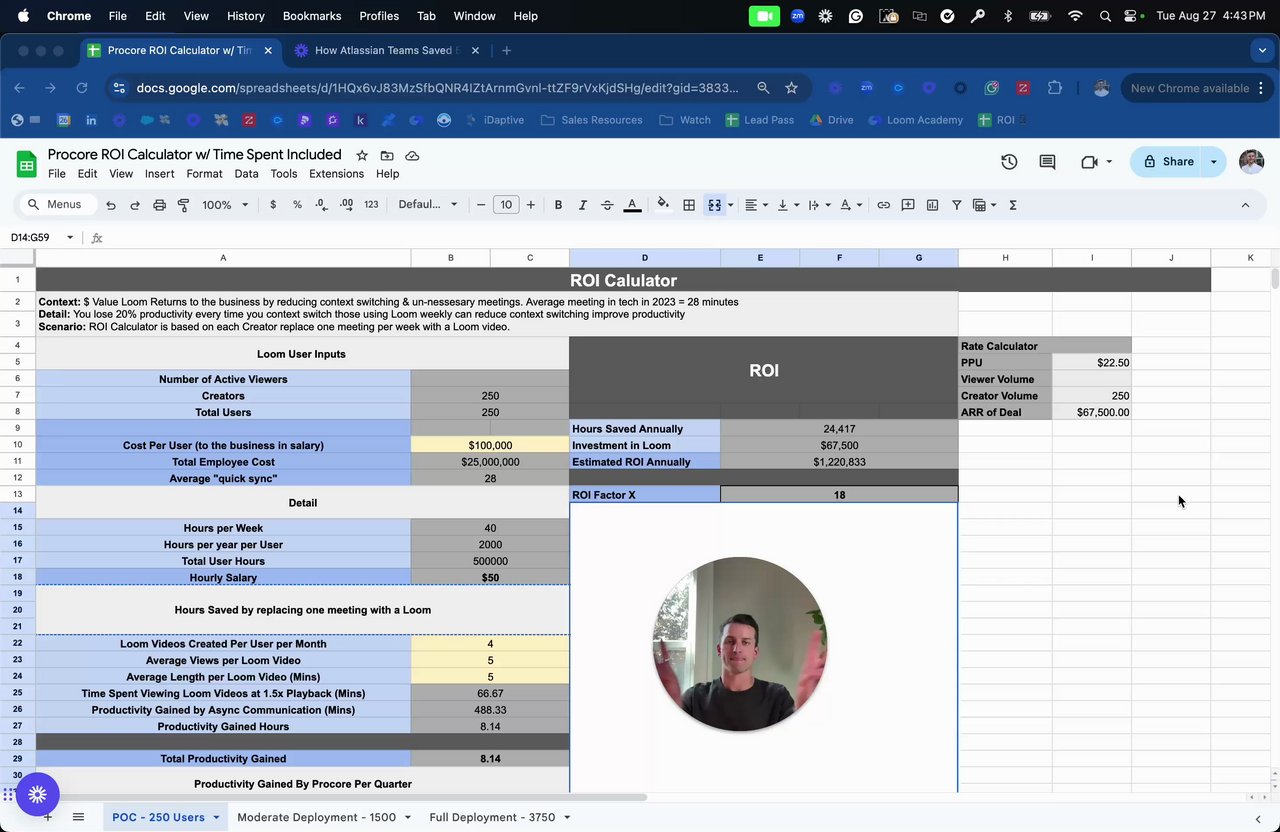Open the font family dropdown
This screenshot has height=832, width=1280.
pos(428,205)
